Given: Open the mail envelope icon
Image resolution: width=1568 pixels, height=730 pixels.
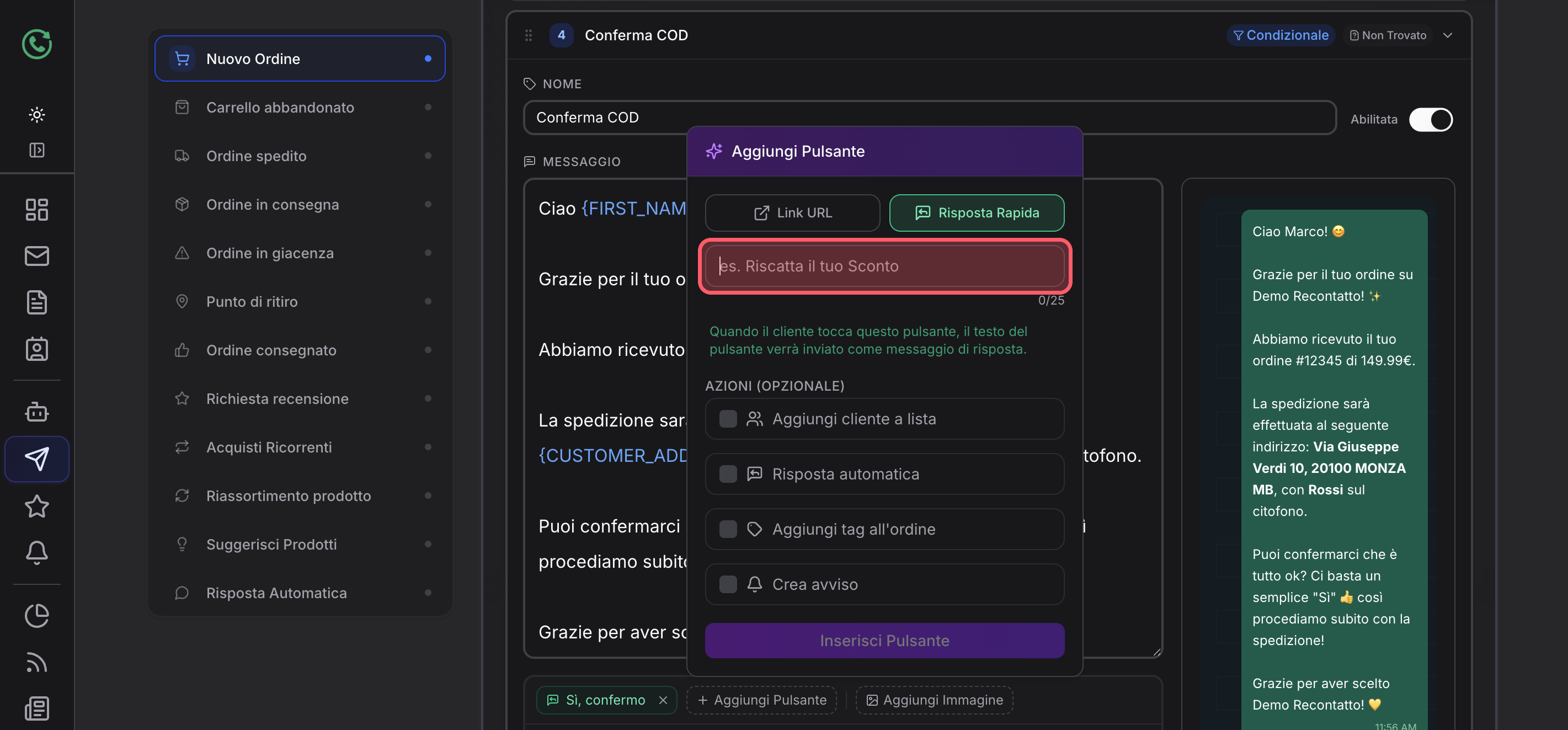Looking at the screenshot, I should (x=36, y=255).
